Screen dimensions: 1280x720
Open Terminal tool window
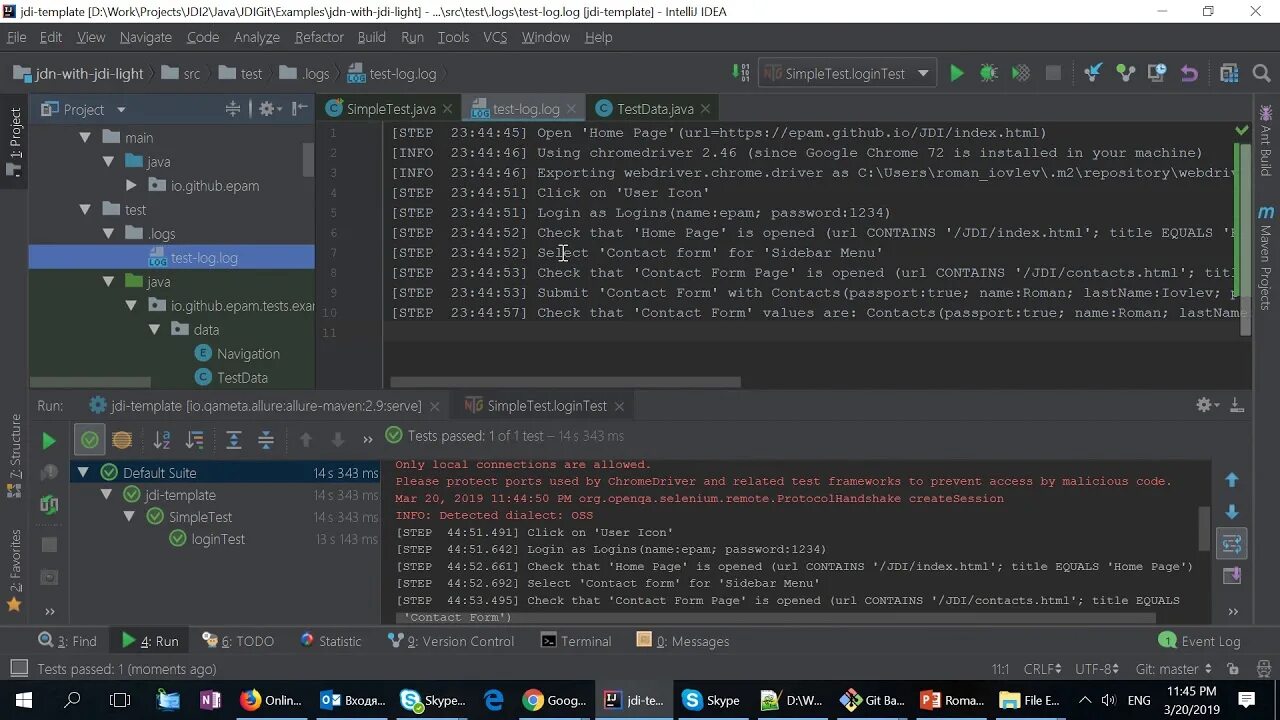[x=576, y=641]
